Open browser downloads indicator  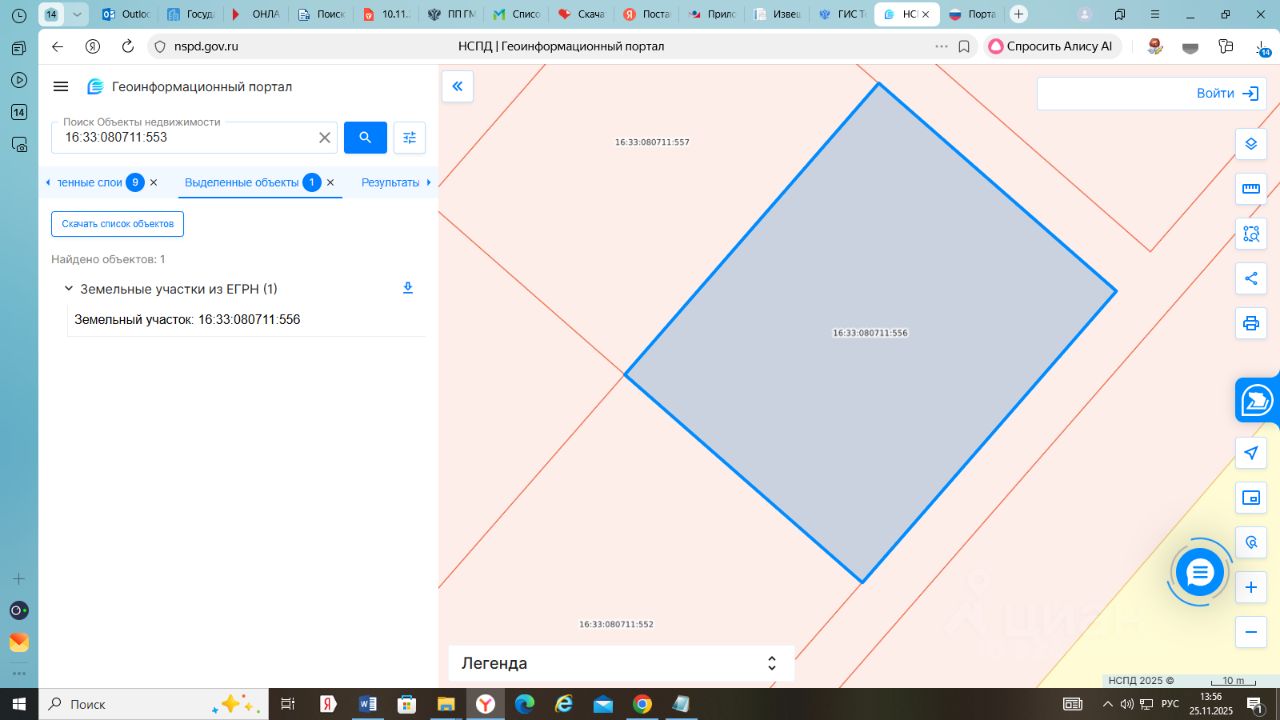1262,46
